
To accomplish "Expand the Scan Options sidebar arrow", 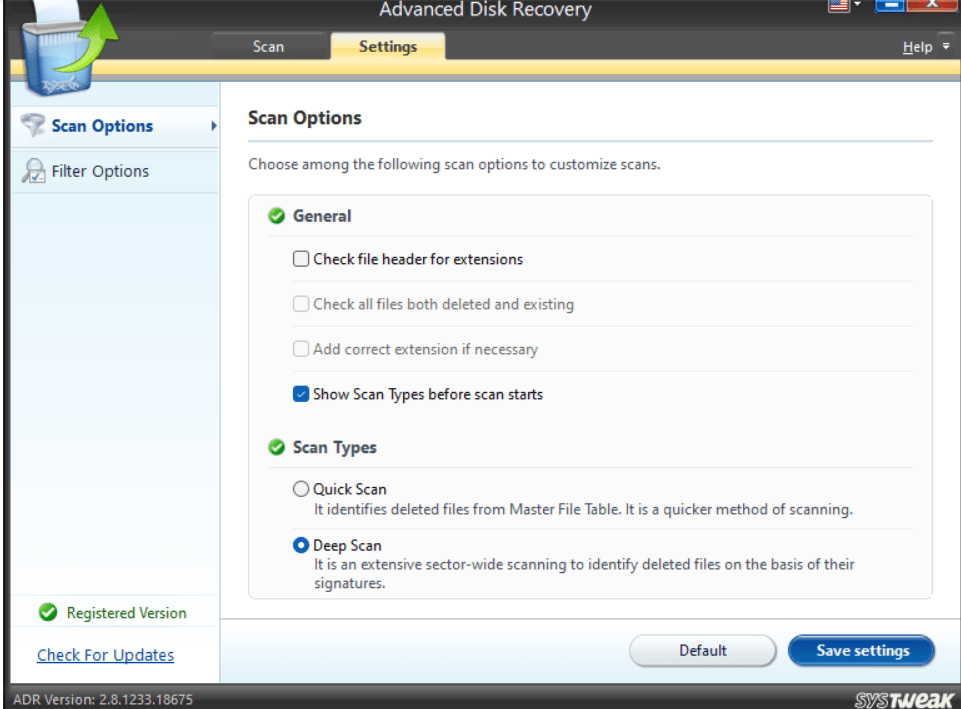I will [213, 126].
